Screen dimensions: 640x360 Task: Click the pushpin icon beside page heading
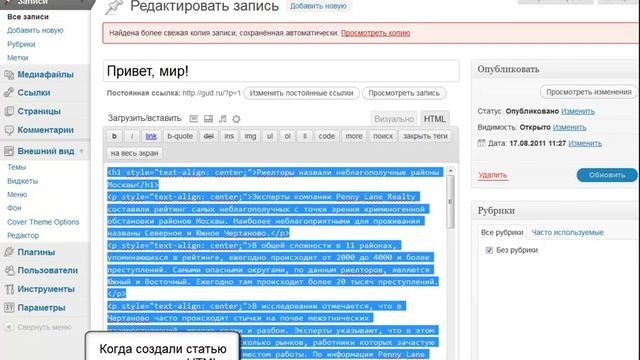click(x=114, y=7)
